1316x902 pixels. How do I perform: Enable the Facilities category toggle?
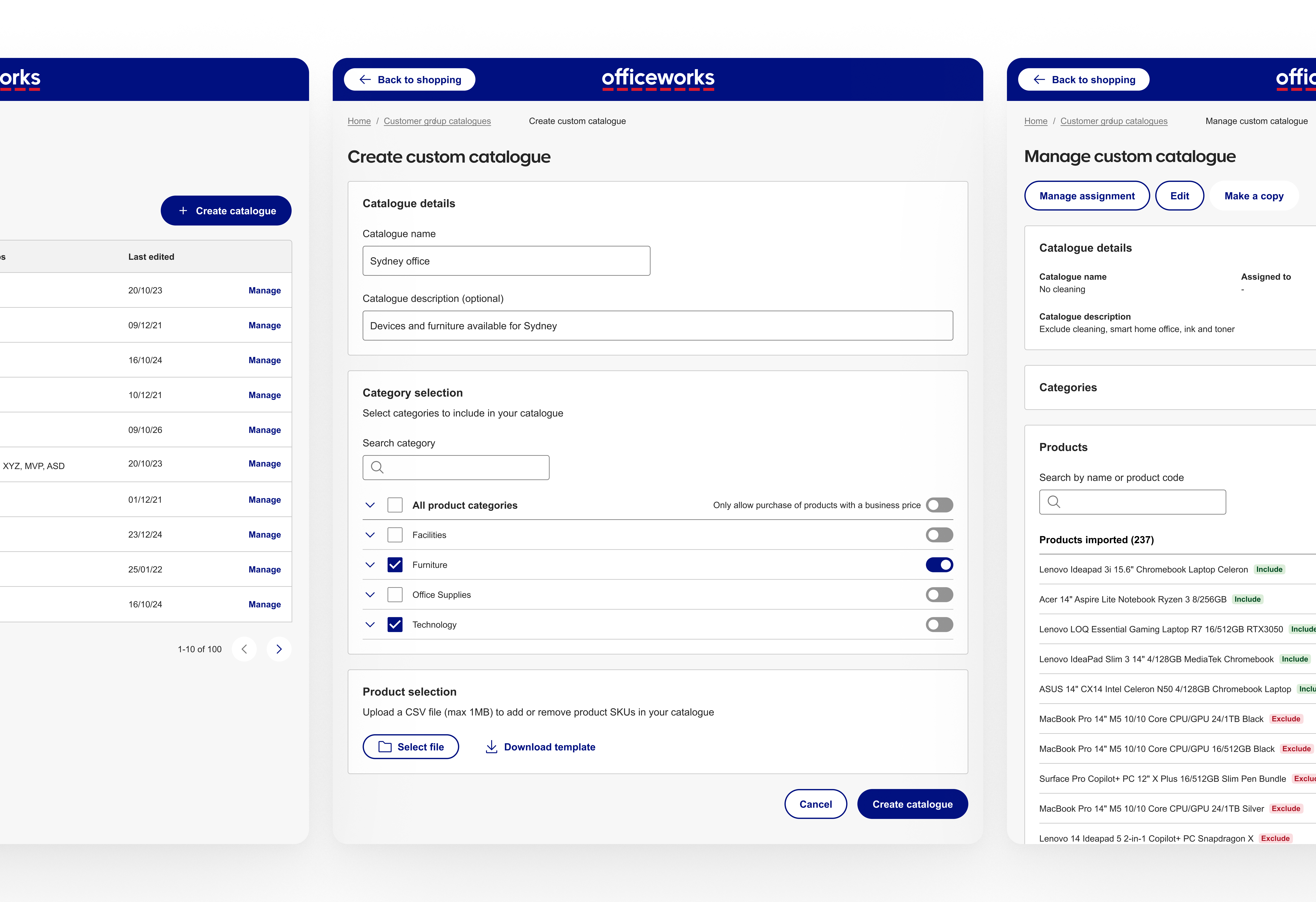click(x=939, y=534)
